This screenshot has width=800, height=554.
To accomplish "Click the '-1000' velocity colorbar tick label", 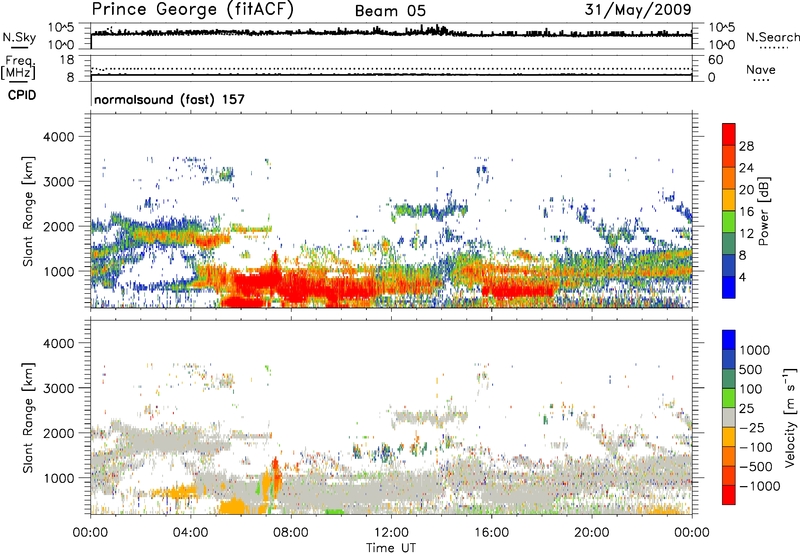I will tap(760, 486).
